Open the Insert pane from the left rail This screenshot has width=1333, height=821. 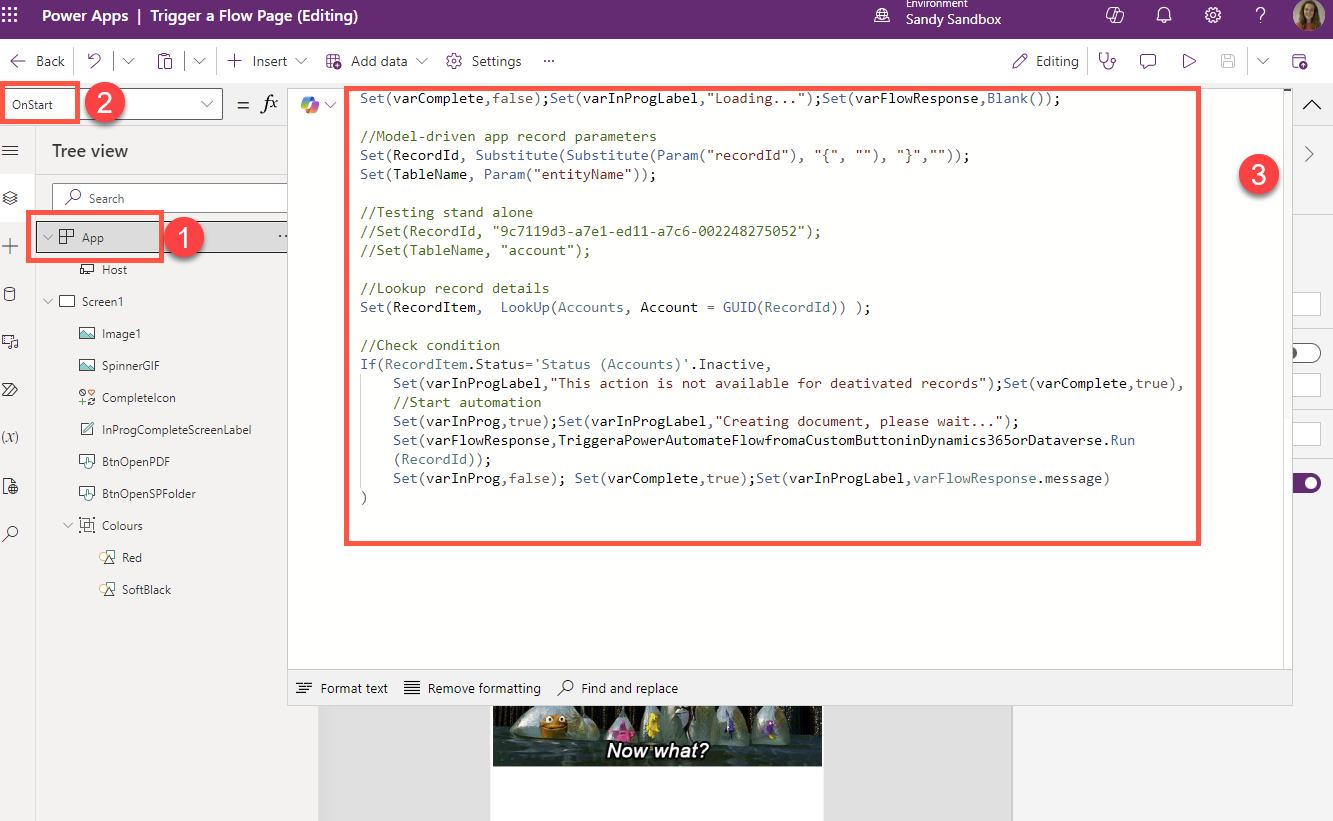12,245
